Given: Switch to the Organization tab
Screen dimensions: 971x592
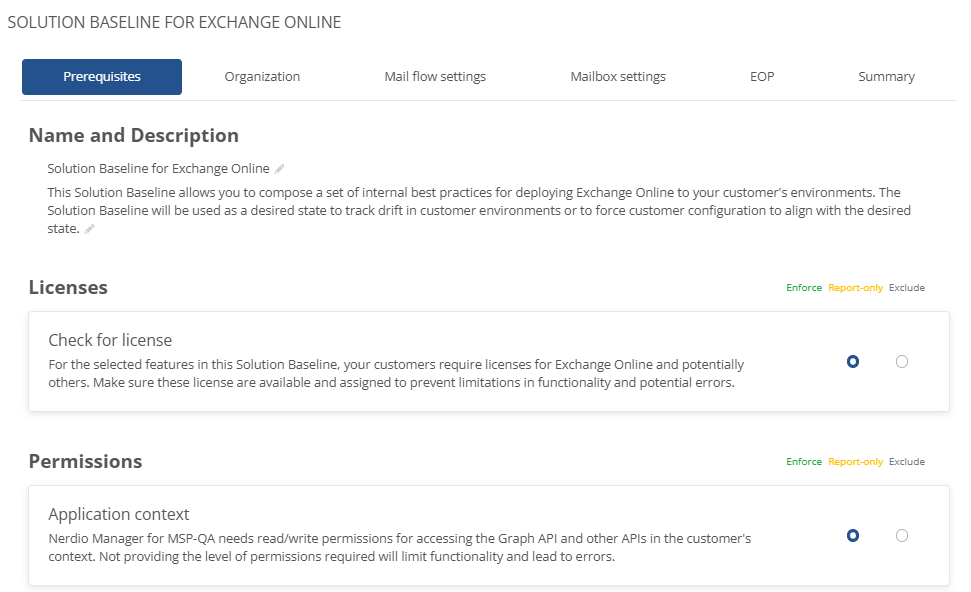Looking at the screenshot, I should point(262,77).
